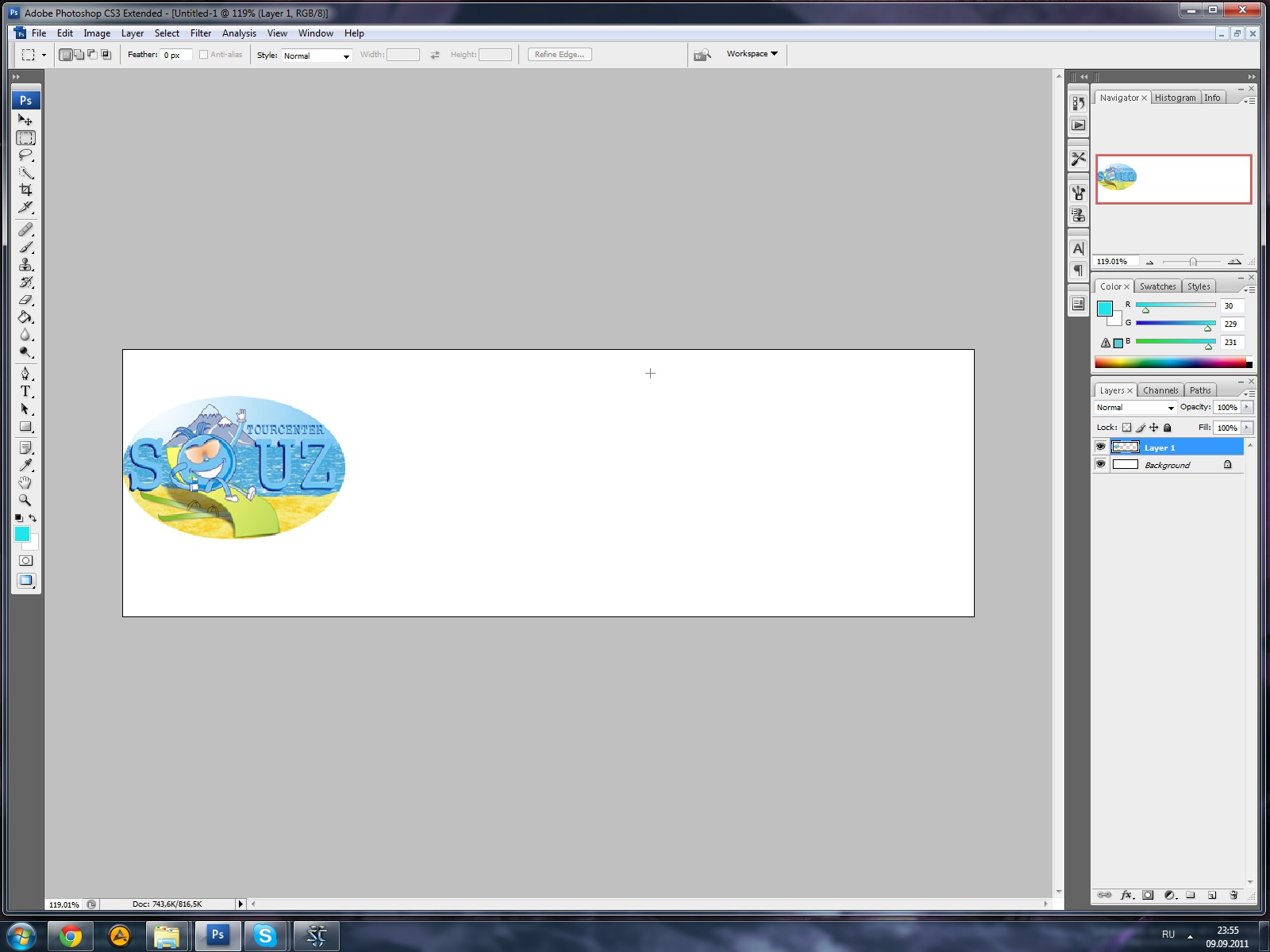Add a layer mask
This screenshot has height=952, width=1270.
1148,895
